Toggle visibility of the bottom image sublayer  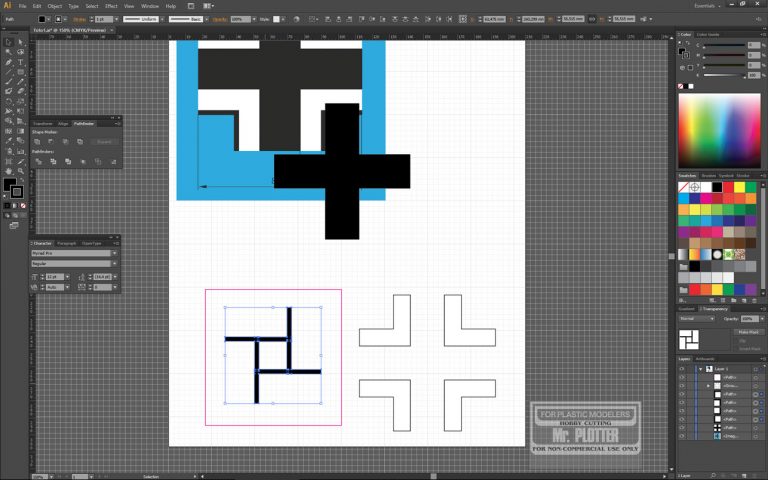coord(682,436)
